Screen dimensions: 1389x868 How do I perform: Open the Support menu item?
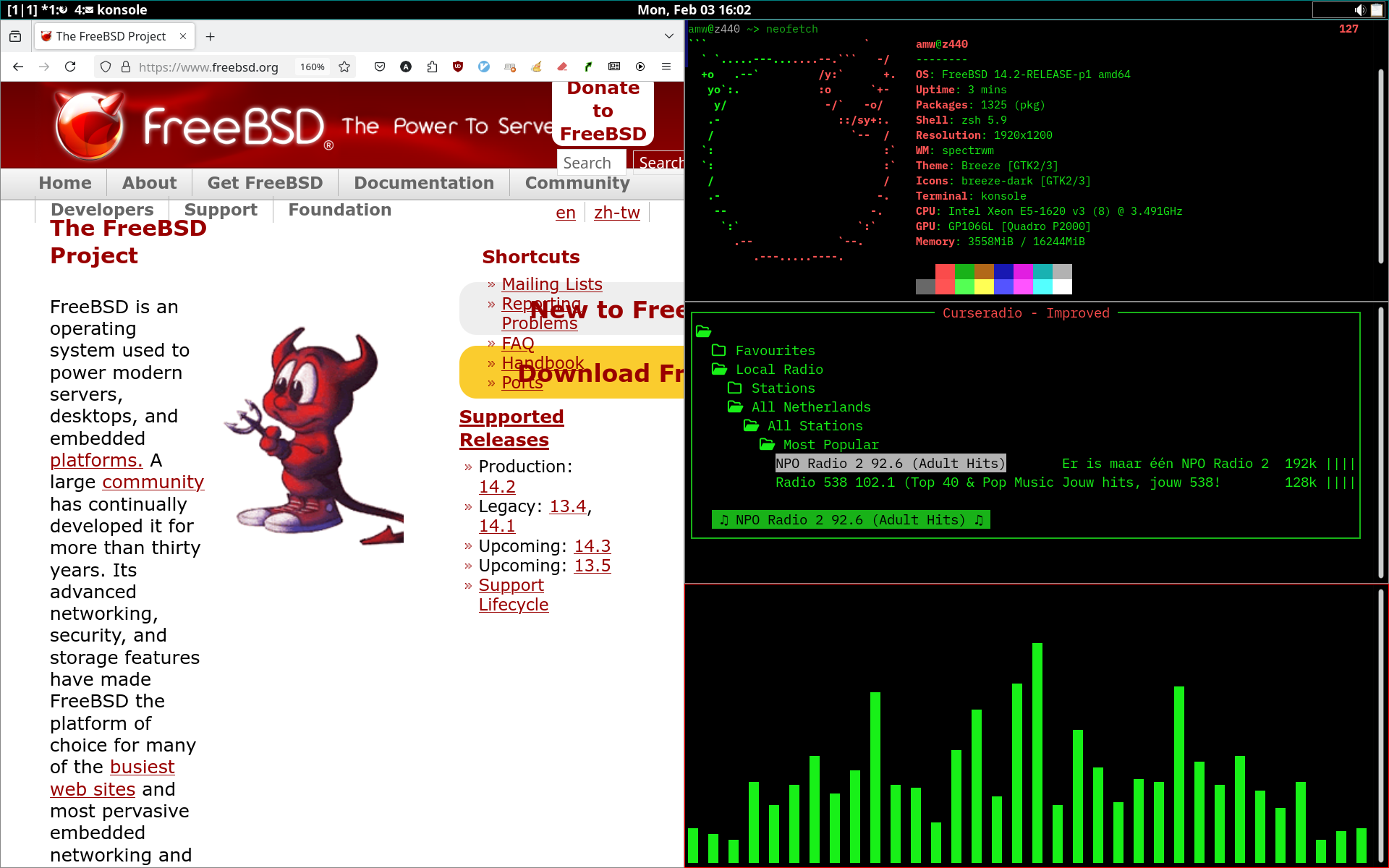pyautogui.click(x=221, y=210)
